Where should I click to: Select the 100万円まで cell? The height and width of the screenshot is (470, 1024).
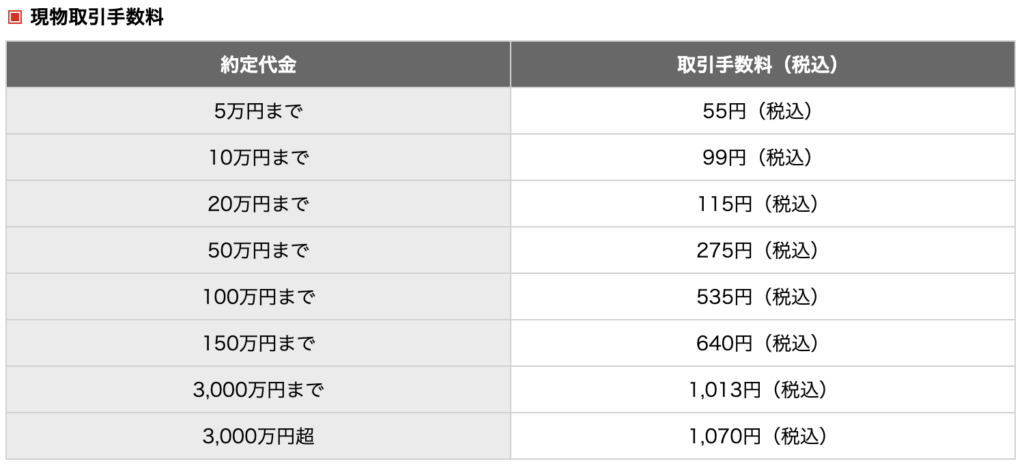259,297
